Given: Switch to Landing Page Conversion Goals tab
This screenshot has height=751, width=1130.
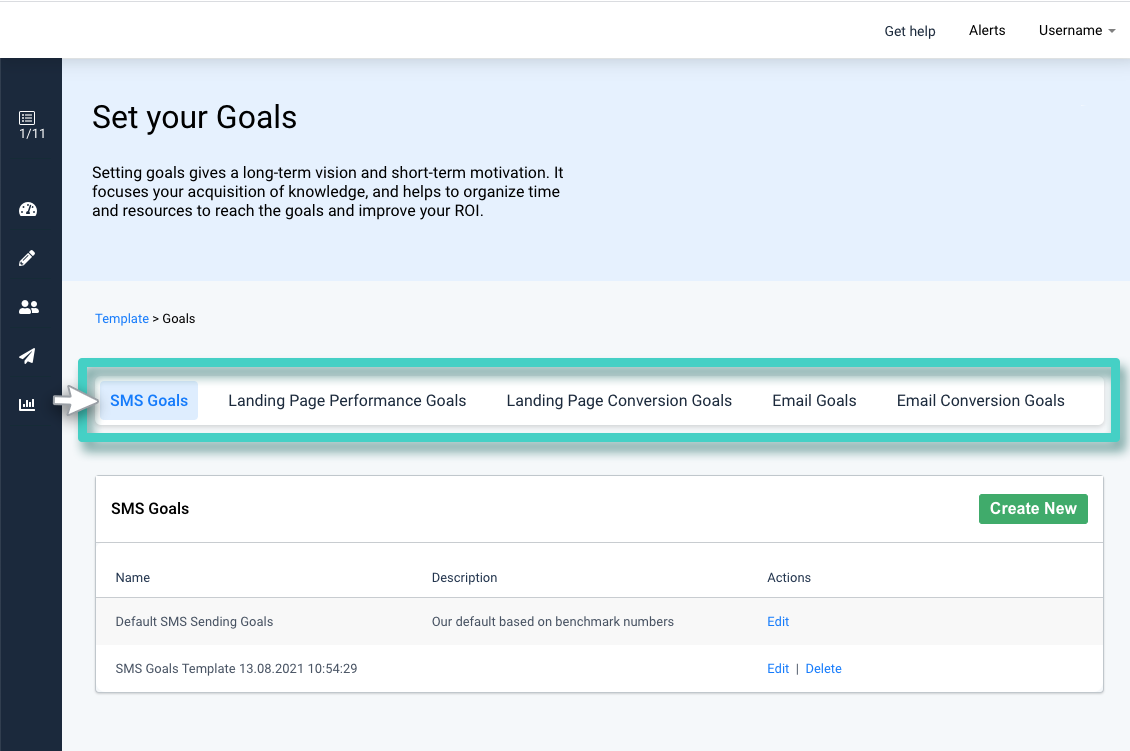Looking at the screenshot, I should coord(619,401).
